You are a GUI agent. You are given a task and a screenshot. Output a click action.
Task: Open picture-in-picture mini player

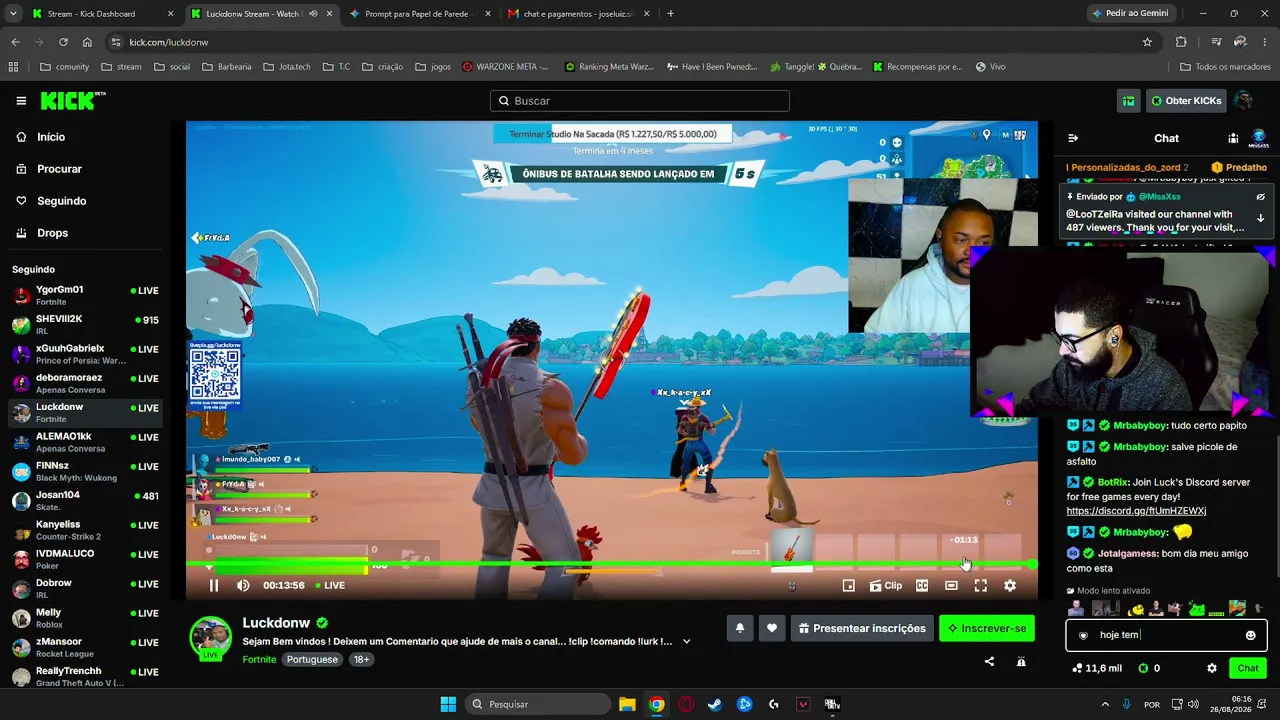849,586
